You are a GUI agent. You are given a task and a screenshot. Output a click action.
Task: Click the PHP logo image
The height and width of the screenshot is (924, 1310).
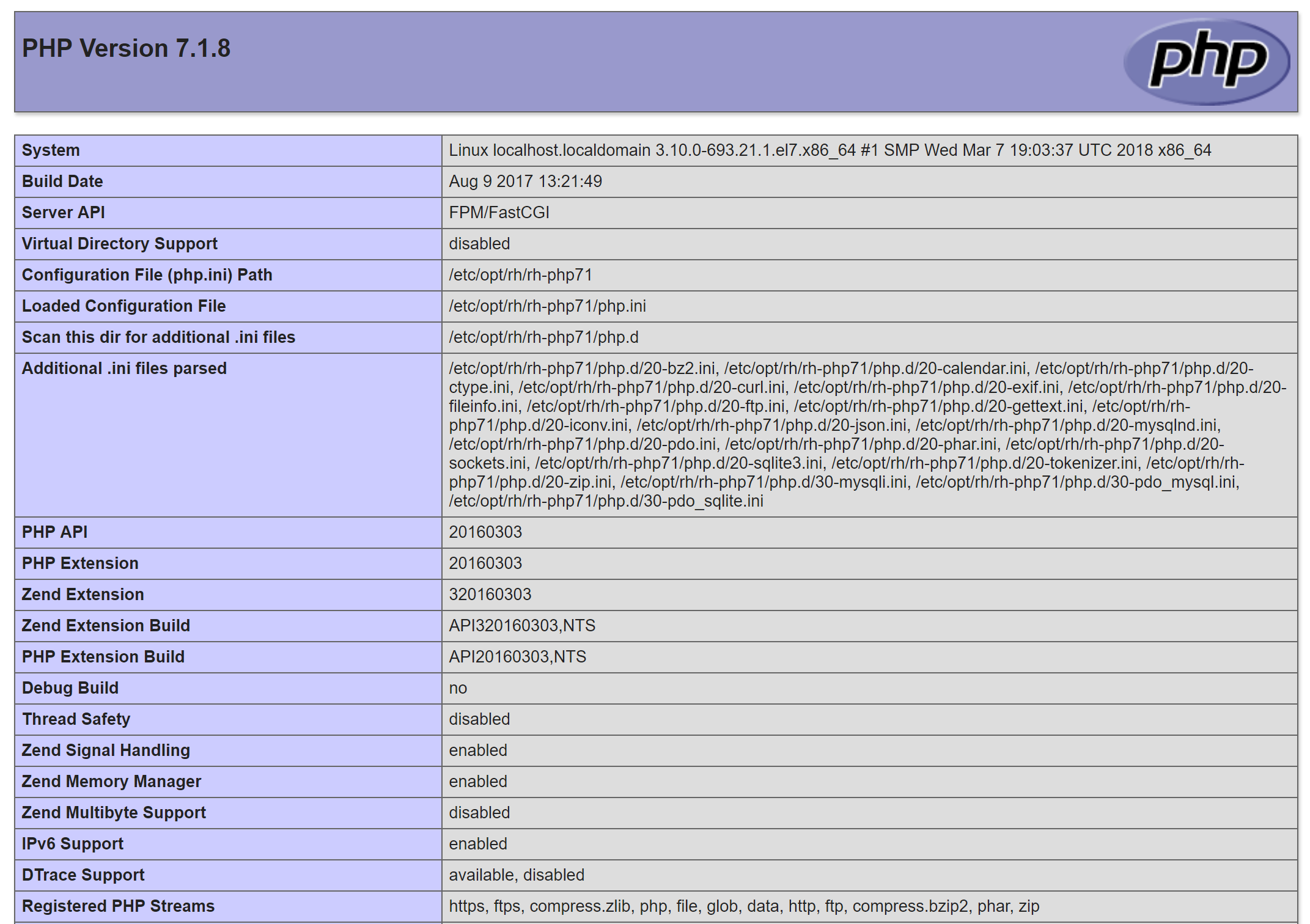1206,61
